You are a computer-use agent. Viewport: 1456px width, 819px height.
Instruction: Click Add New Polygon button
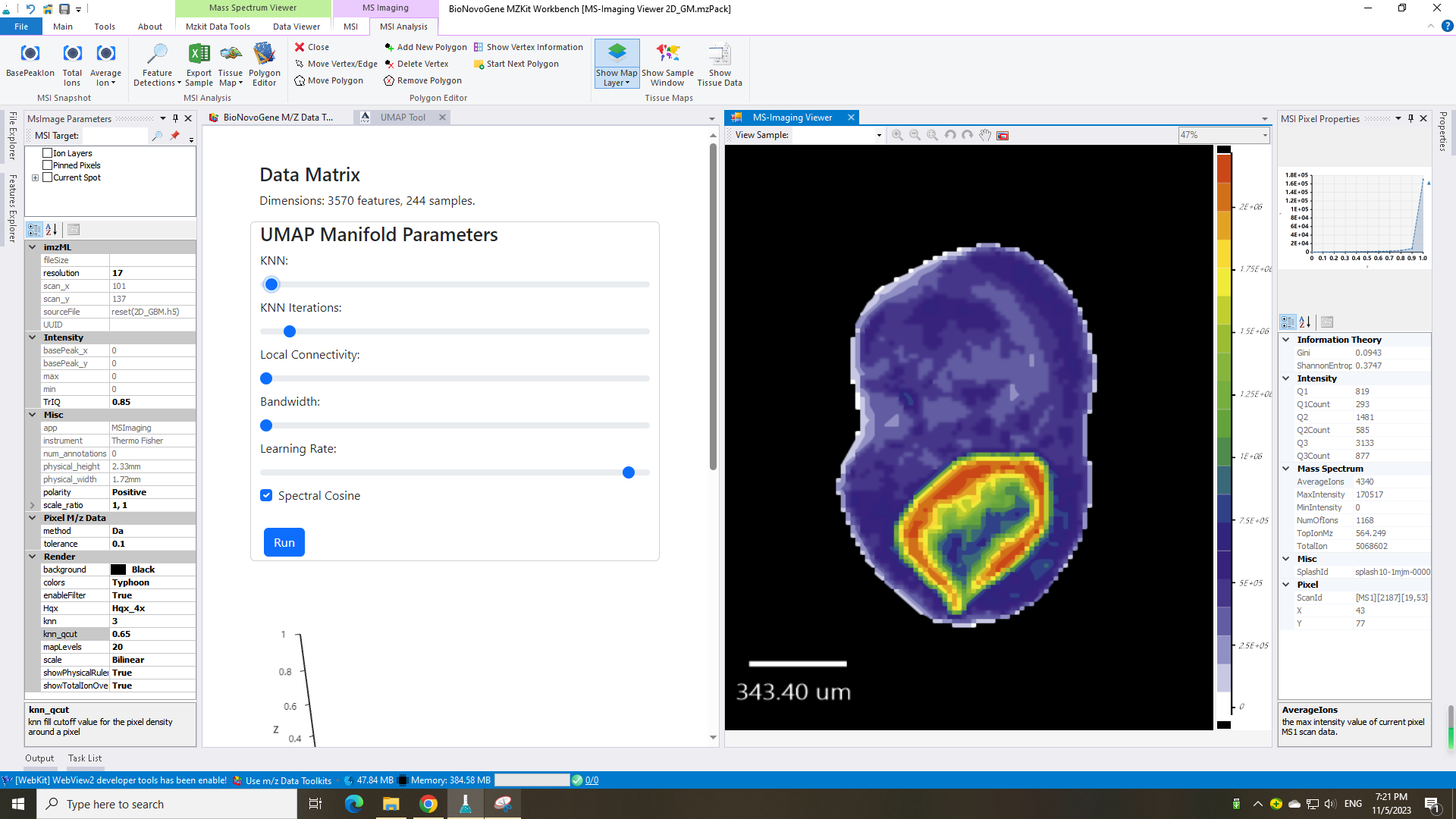coord(425,47)
